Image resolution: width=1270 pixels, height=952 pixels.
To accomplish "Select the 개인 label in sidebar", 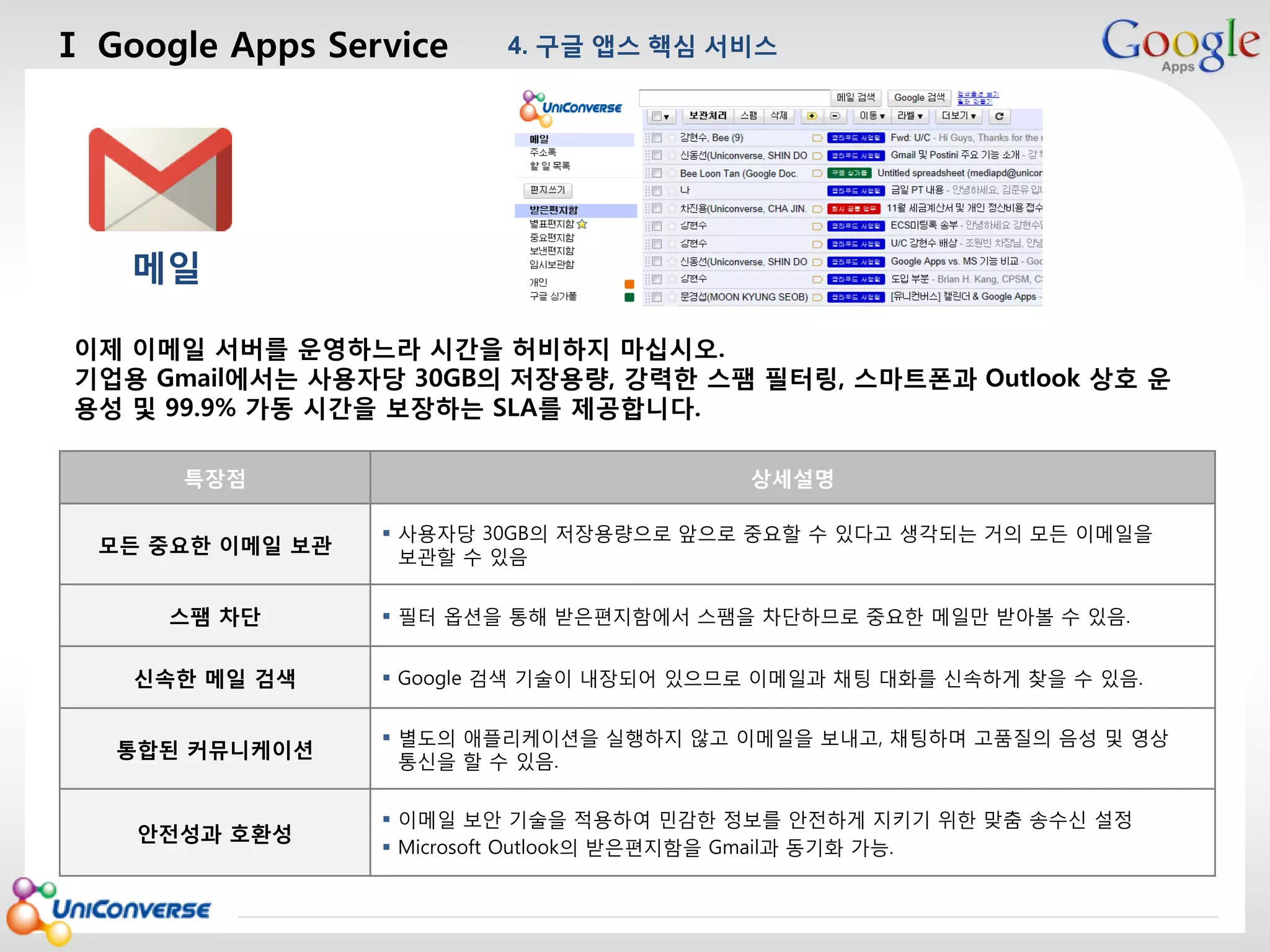I will (538, 283).
